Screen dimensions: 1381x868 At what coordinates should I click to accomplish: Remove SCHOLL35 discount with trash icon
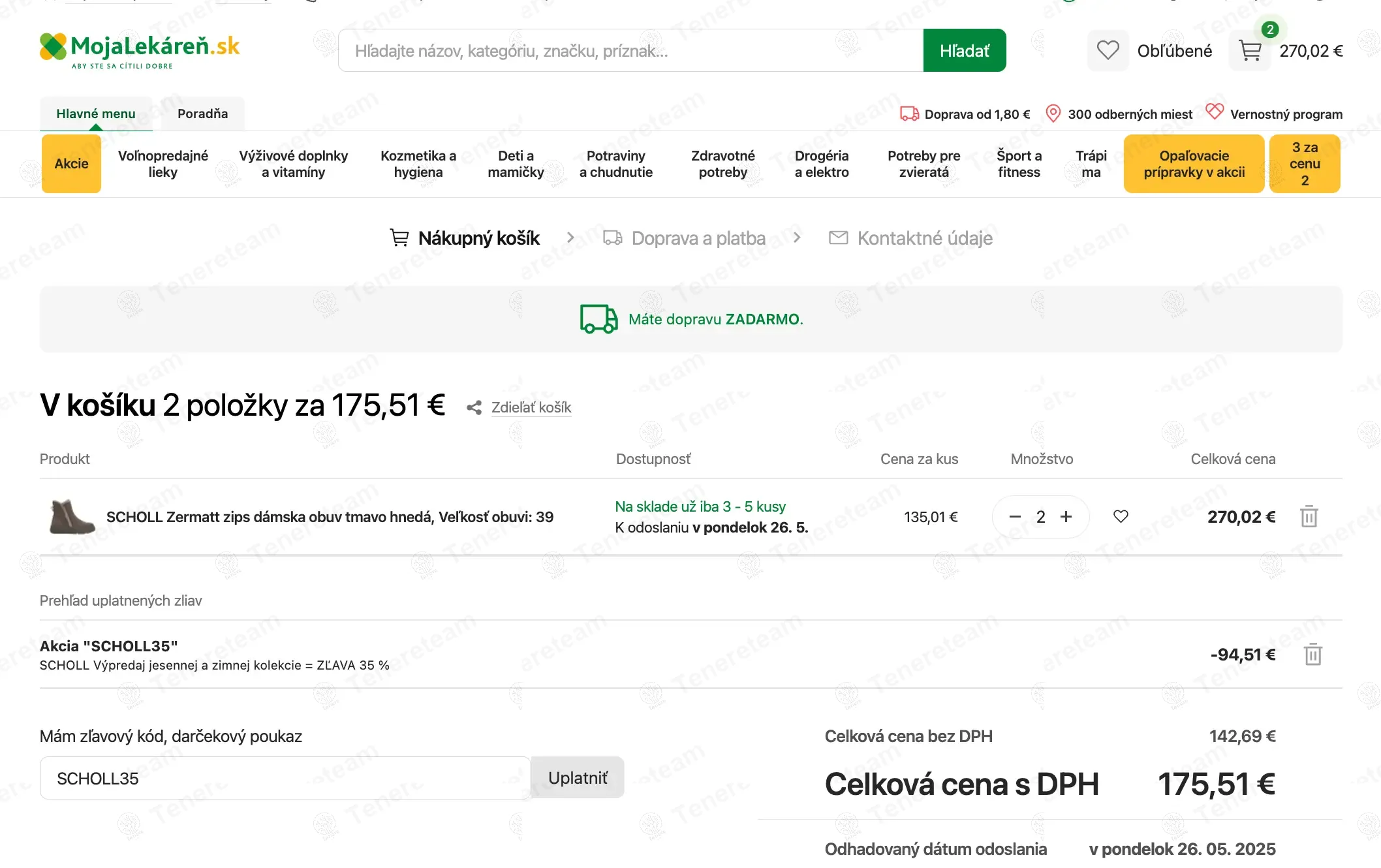click(x=1313, y=655)
